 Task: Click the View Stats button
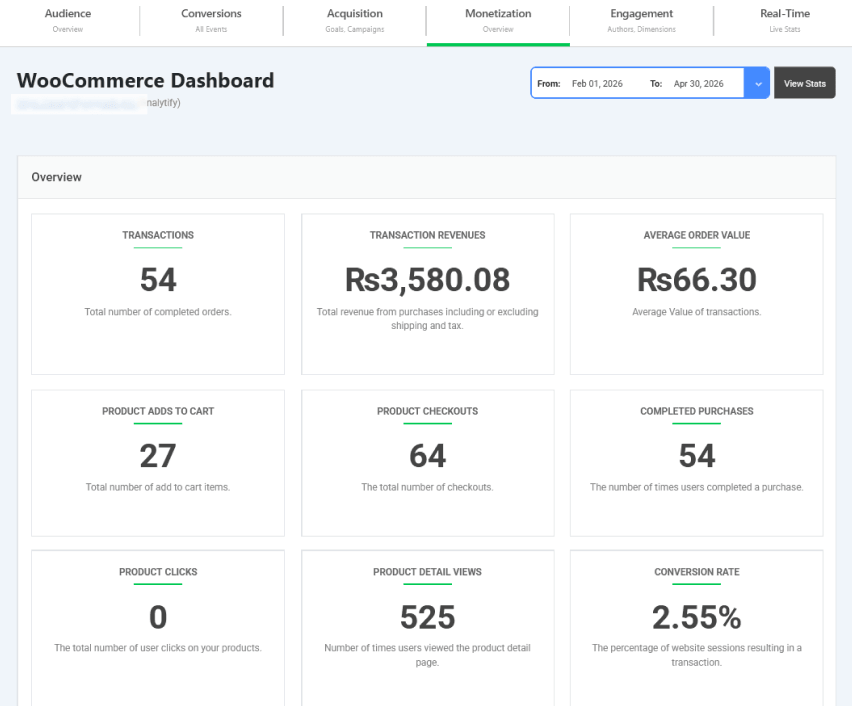tap(805, 83)
